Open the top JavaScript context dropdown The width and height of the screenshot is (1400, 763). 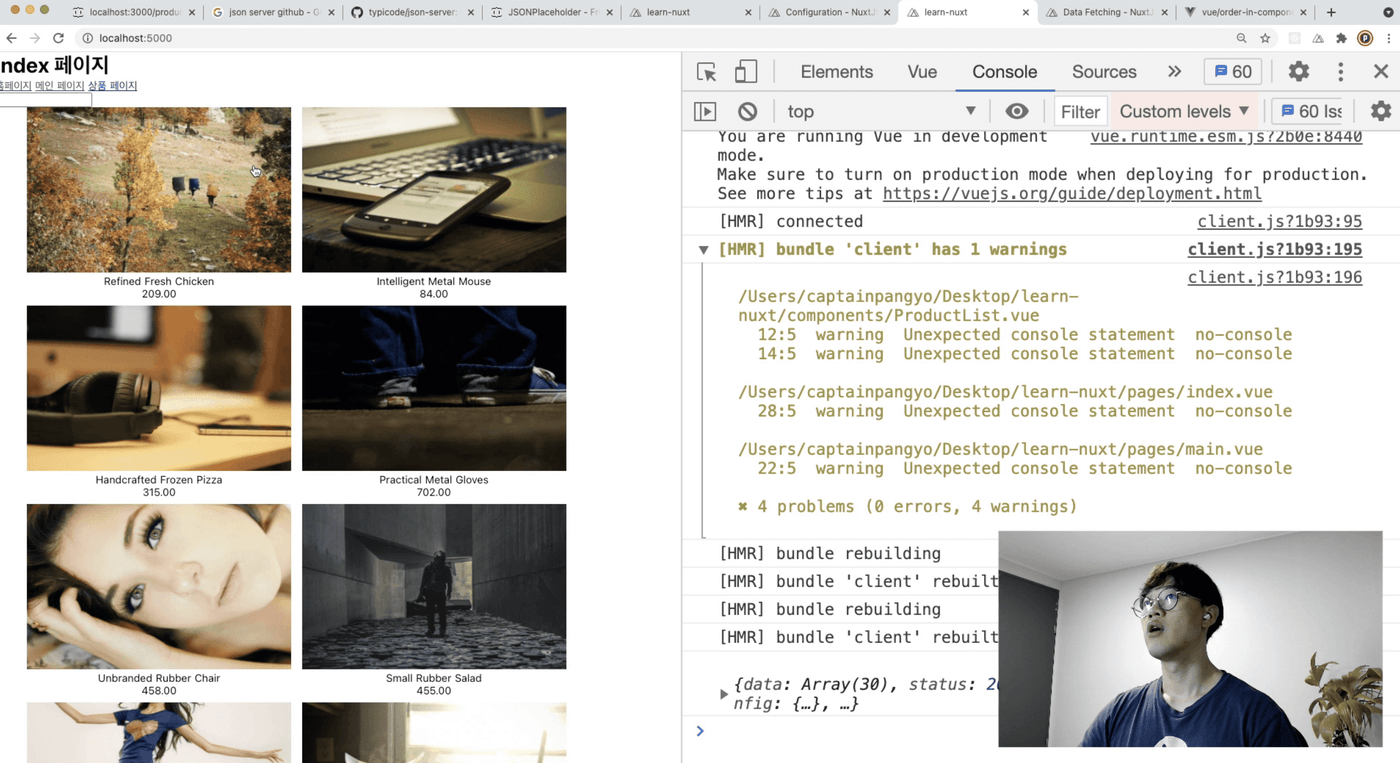[x=881, y=112]
